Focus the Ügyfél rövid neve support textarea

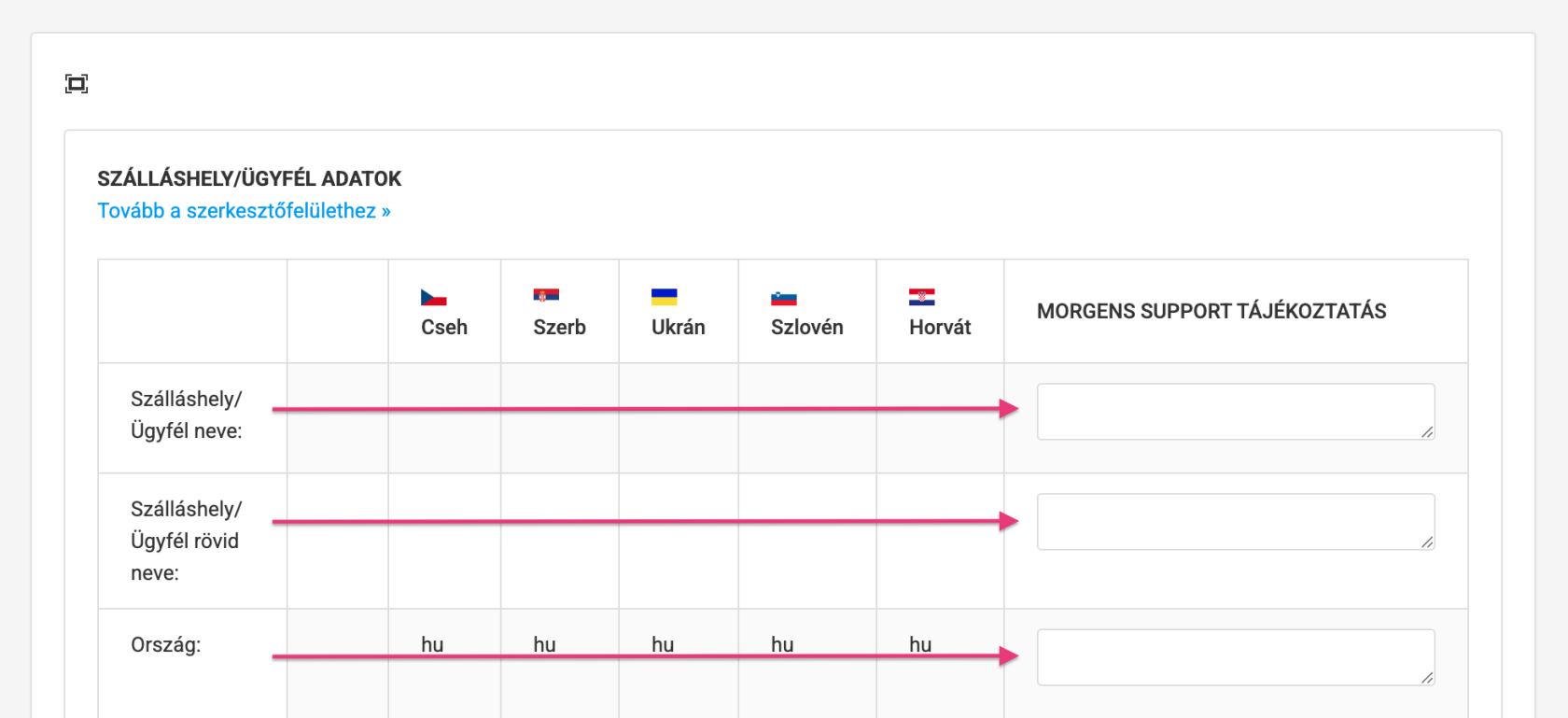click(x=1234, y=522)
